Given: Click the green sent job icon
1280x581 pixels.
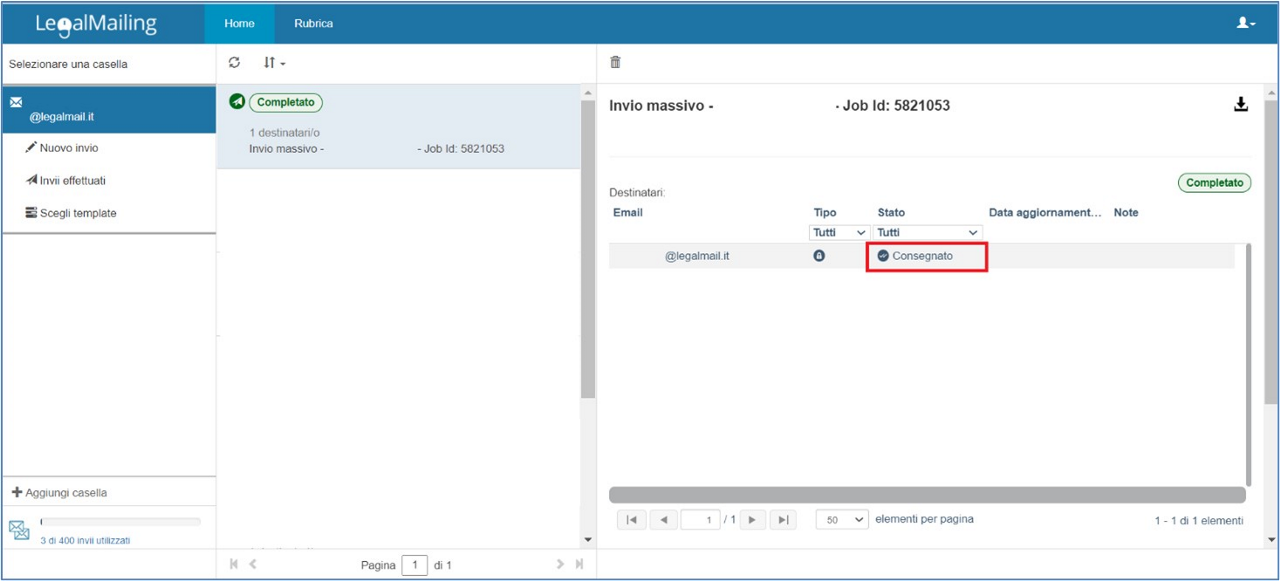Looking at the screenshot, I should coord(237,102).
